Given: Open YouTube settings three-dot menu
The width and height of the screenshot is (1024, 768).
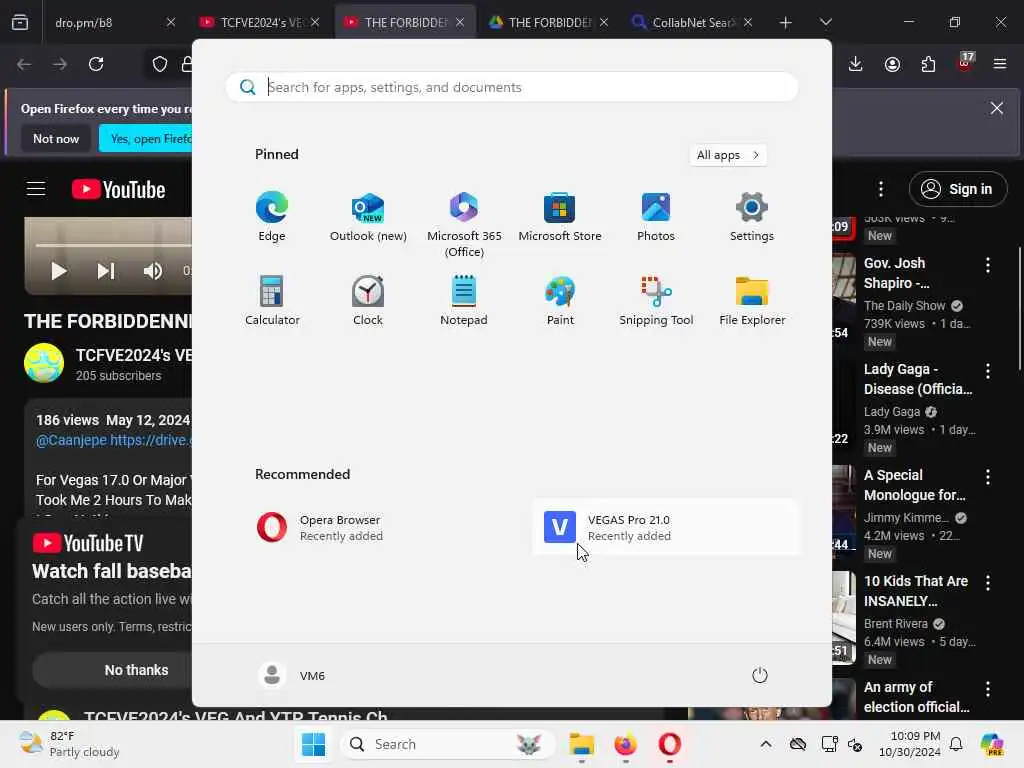Looking at the screenshot, I should point(881,189).
